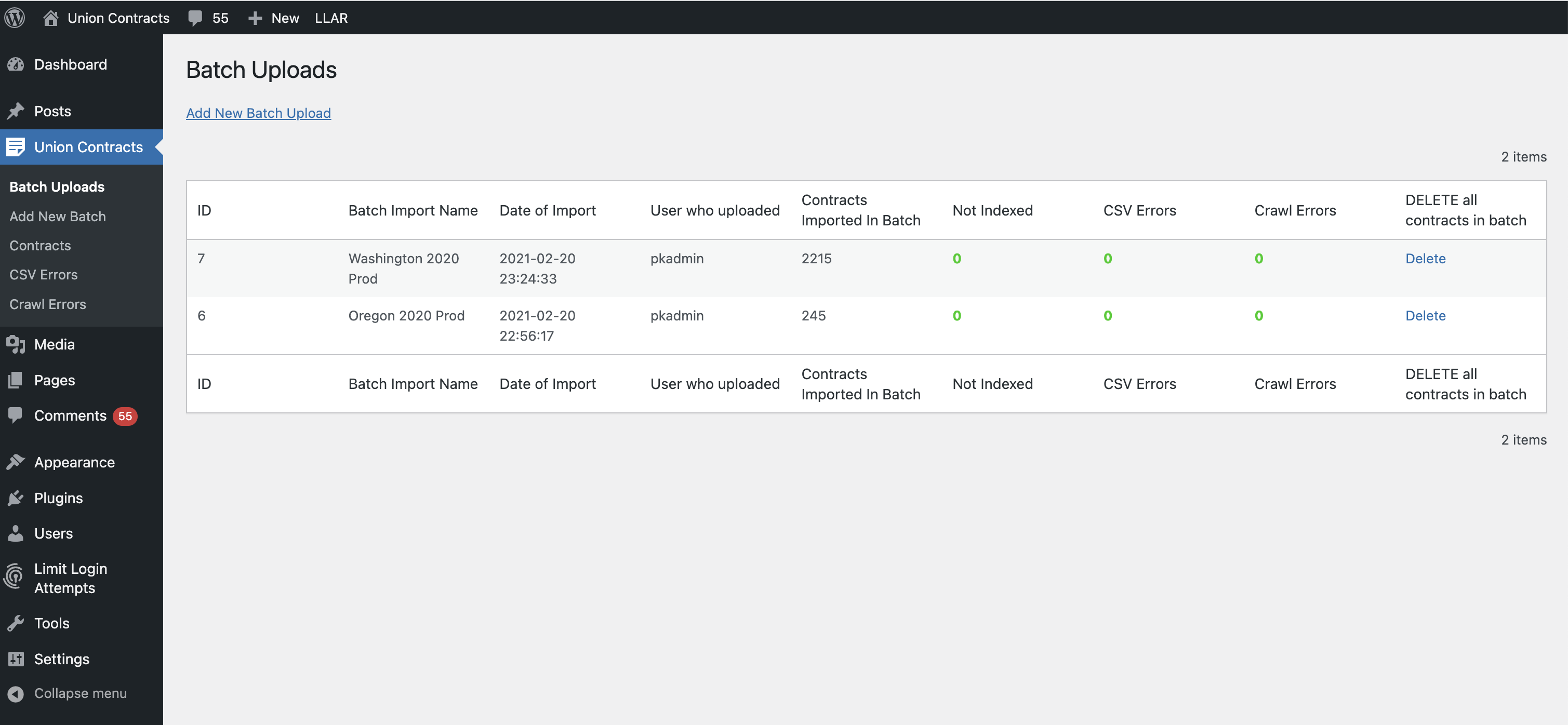Click the Limit Login Attempts fingerprint icon

pyautogui.click(x=15, y=576)
